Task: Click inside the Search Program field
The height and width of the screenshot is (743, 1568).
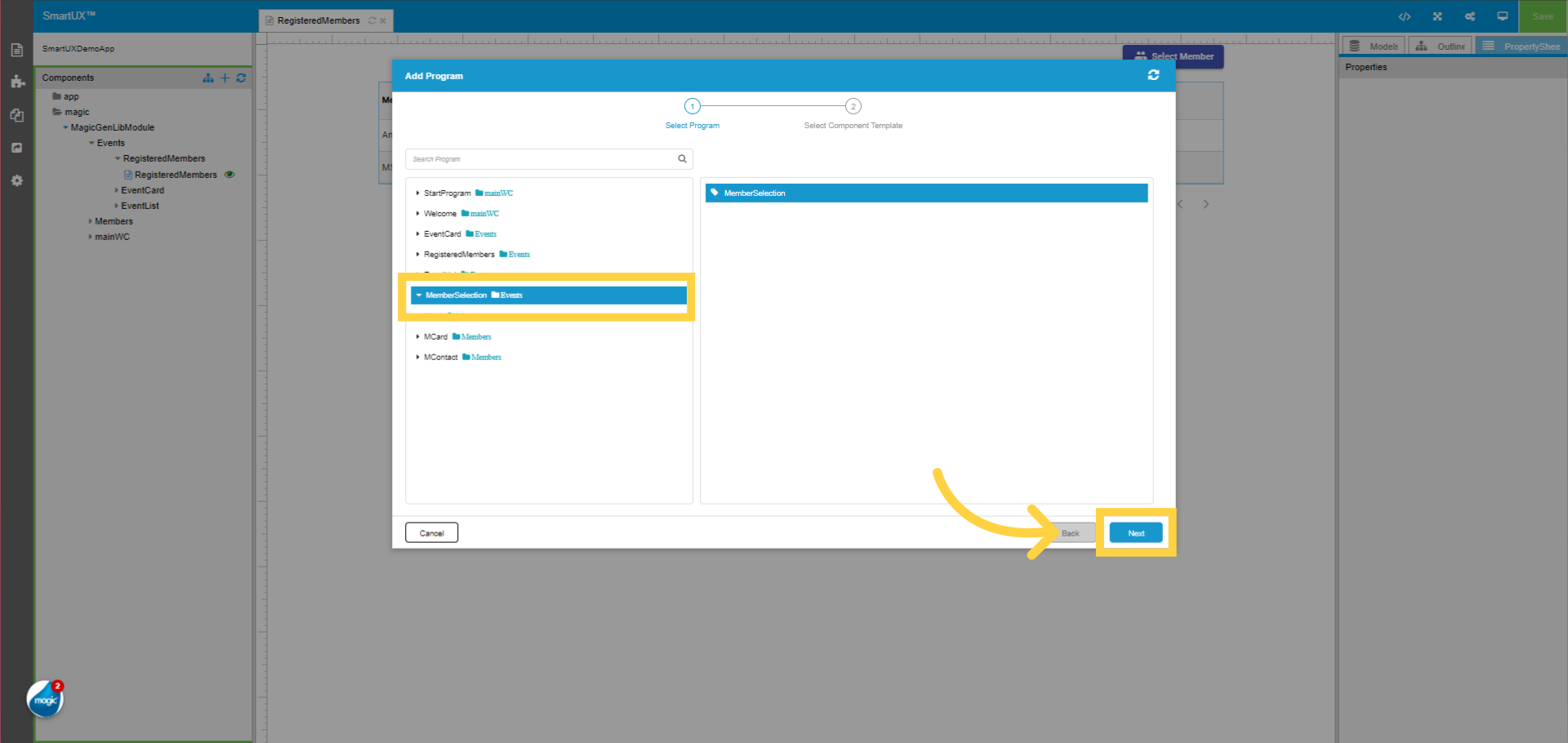Action: point(531,158)
